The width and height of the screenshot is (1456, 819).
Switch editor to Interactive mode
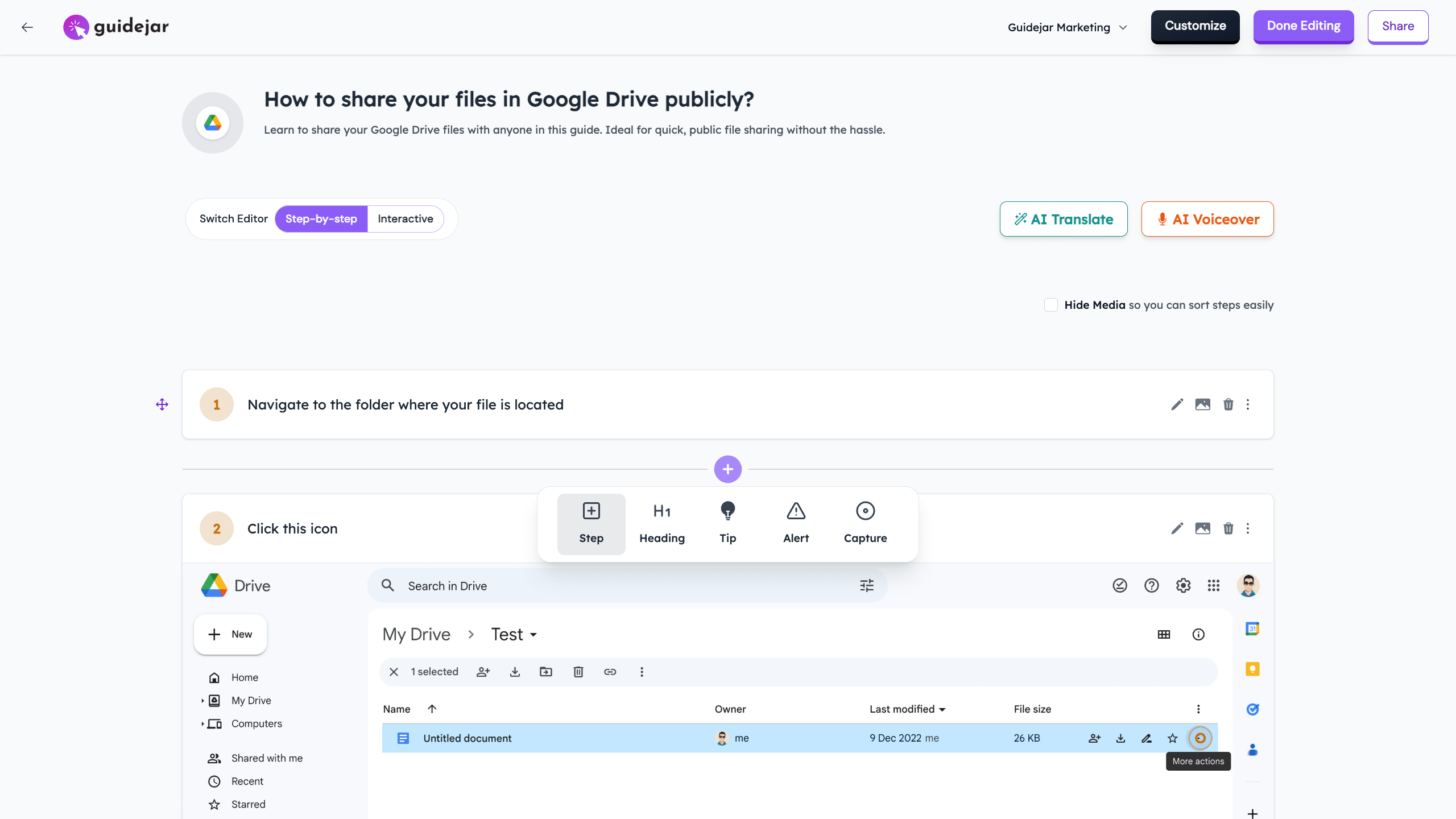(x=405, y=219)
